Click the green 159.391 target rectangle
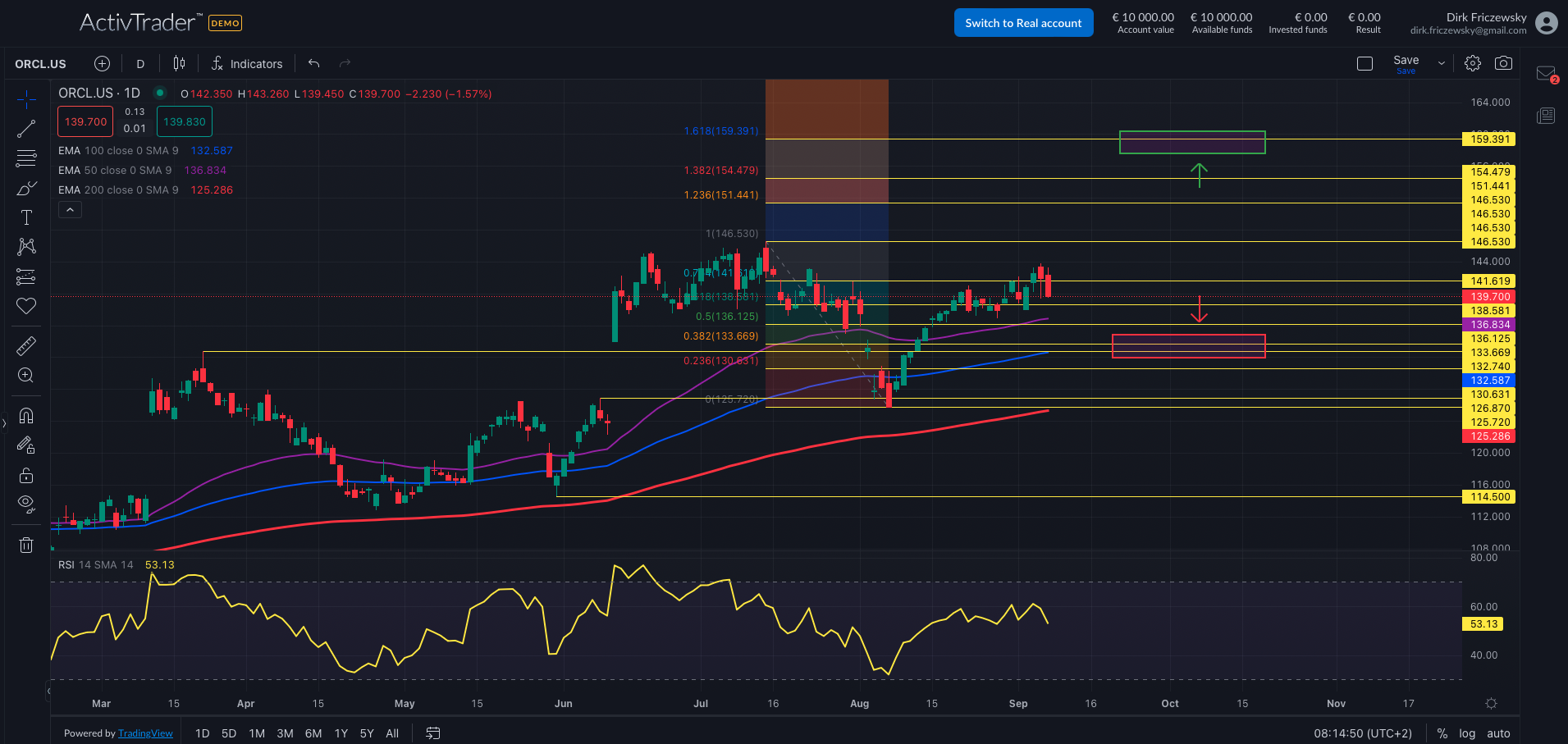 (1191, 143)
